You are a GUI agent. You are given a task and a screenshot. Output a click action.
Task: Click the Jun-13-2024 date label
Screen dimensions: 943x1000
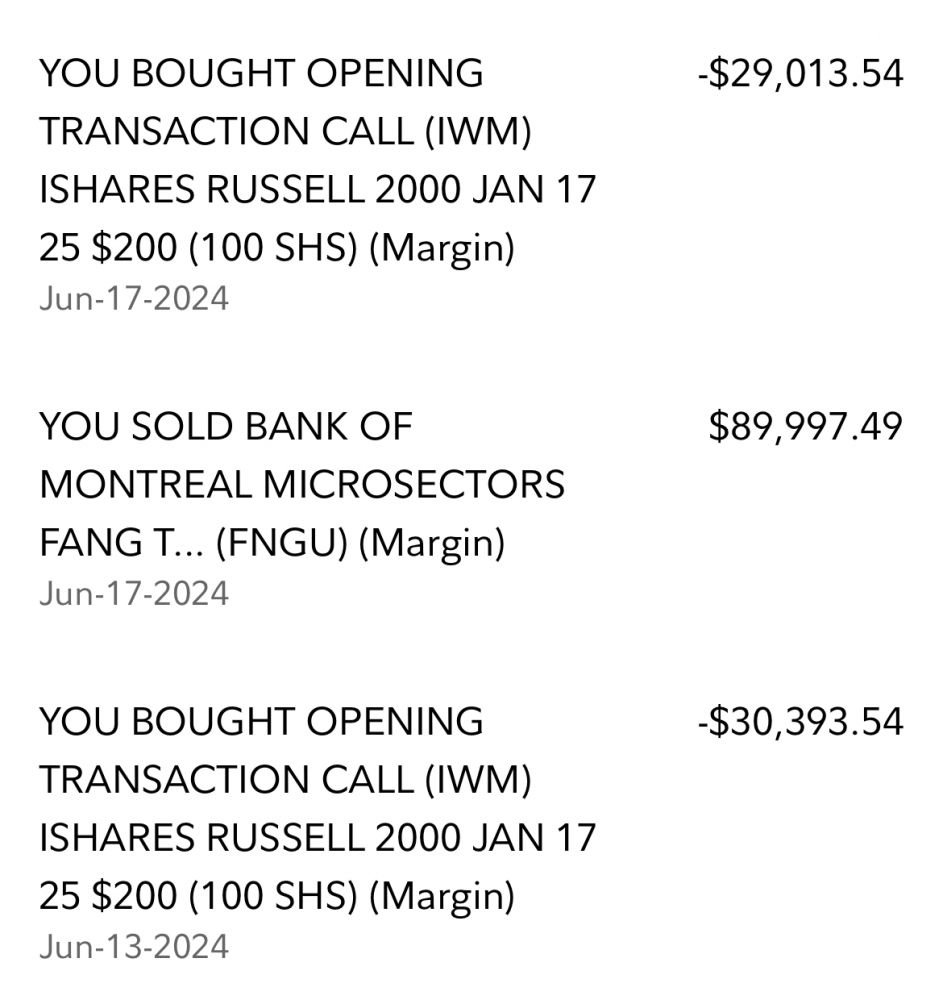134,947
